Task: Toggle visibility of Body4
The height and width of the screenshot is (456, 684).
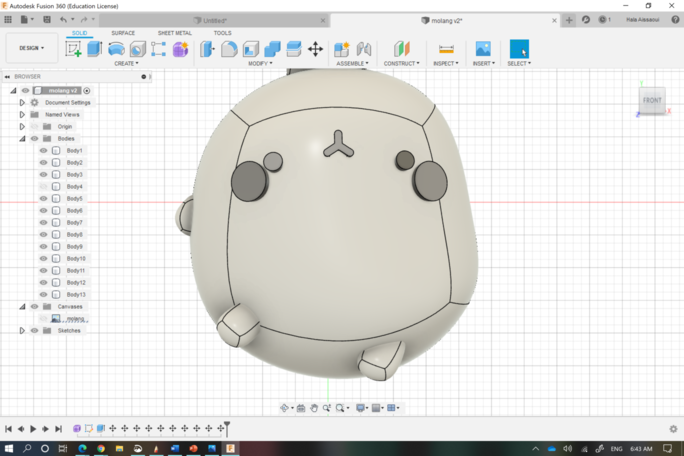Action: pyautogui.click(x=44, y=187)
